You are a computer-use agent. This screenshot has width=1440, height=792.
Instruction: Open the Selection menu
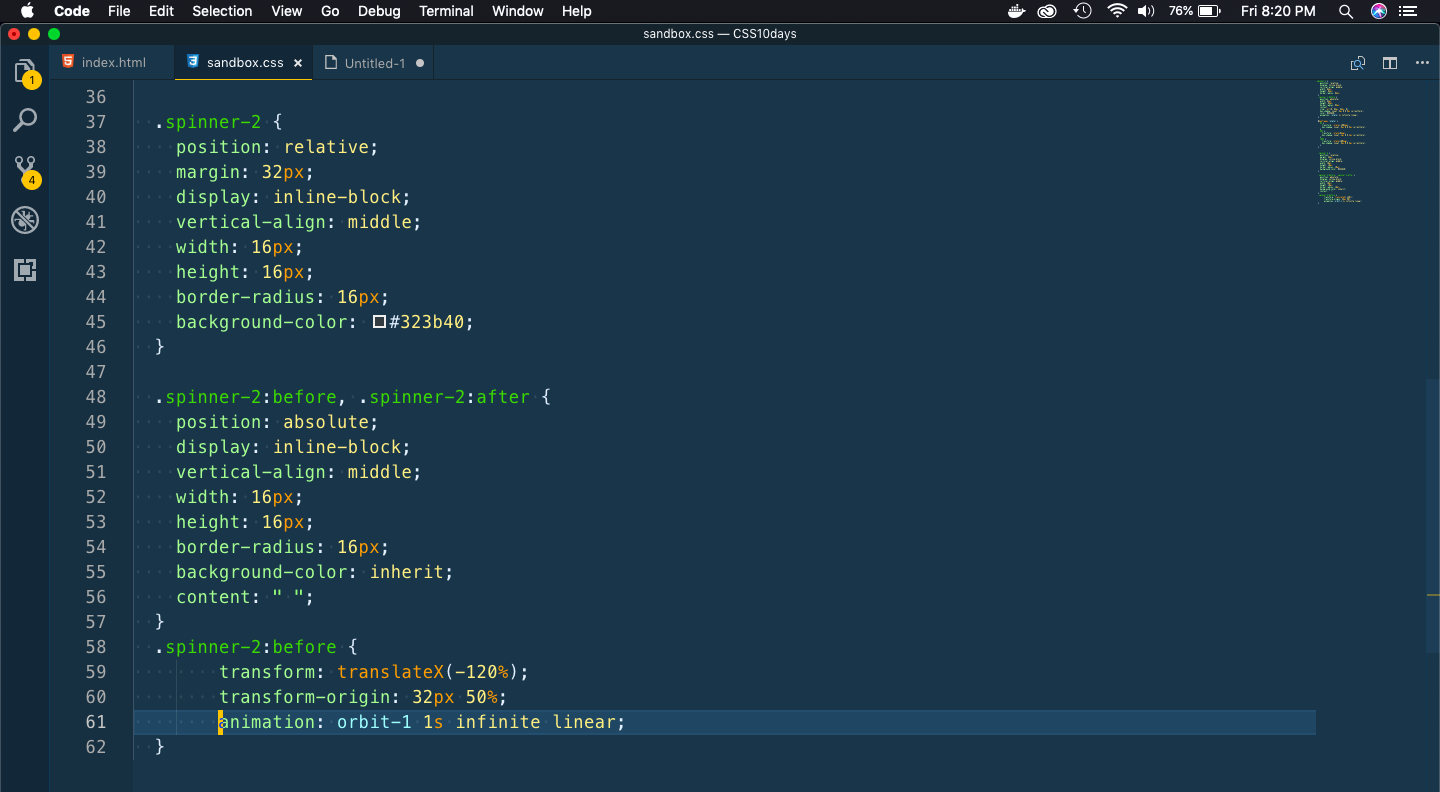tap(222, 11)
